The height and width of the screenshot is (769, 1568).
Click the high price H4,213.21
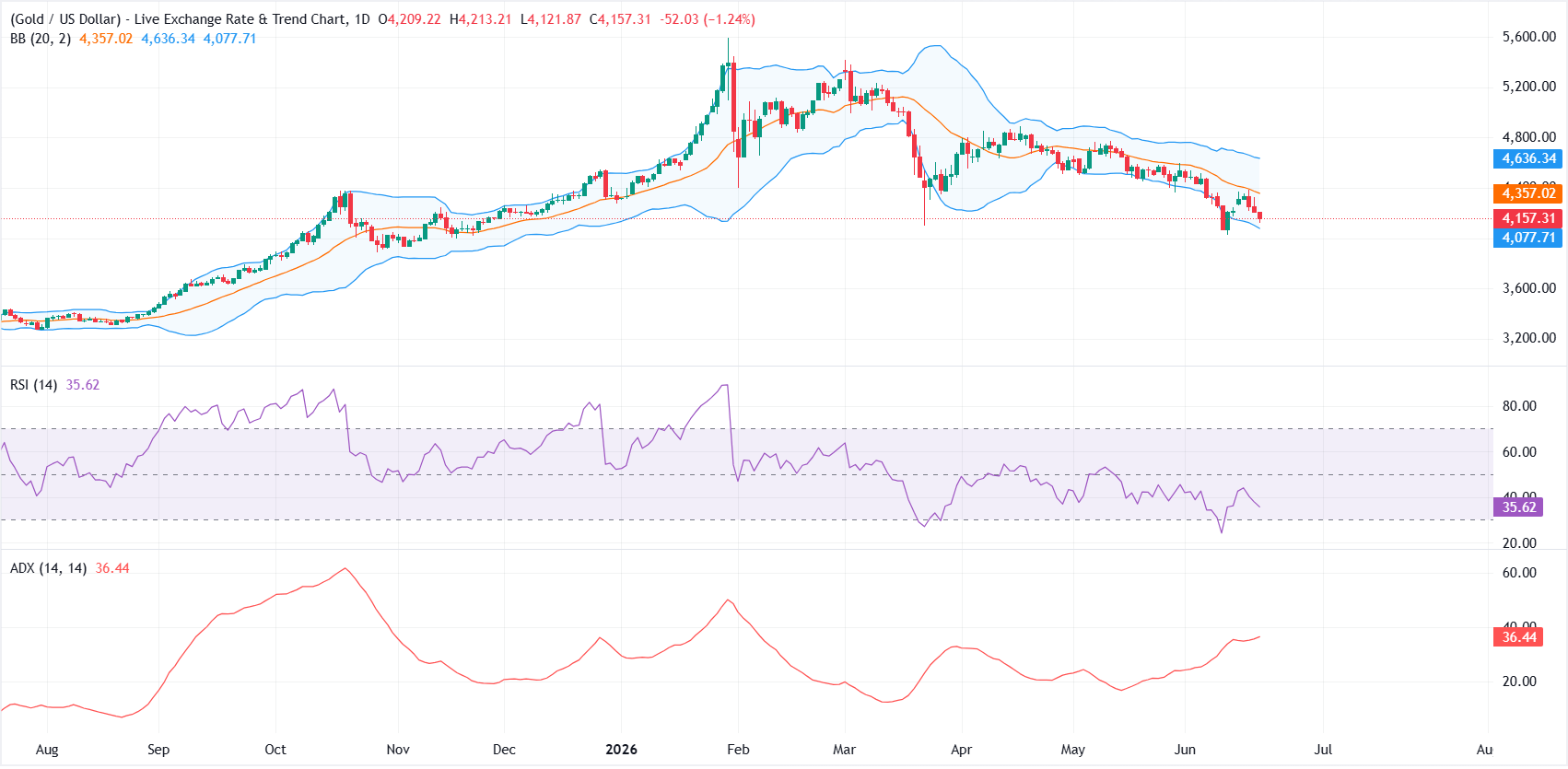(x=480, y=19)
